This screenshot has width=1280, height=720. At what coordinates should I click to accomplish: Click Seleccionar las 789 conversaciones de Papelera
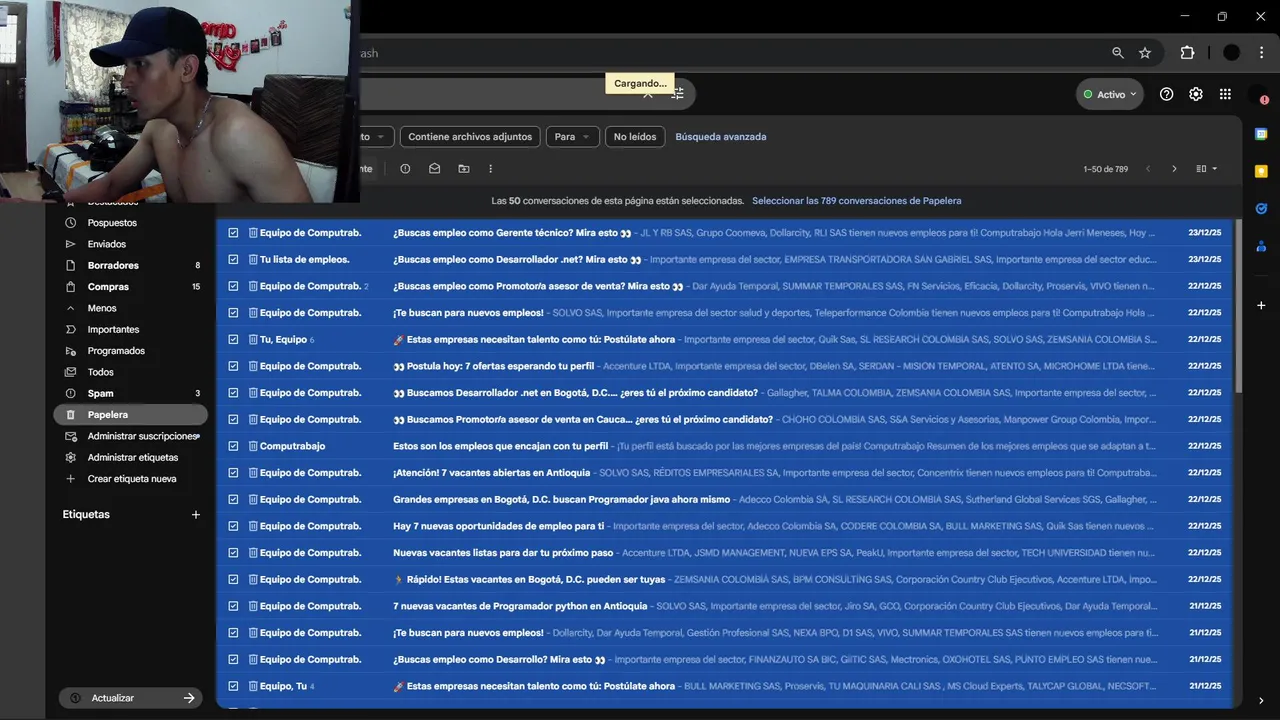(x=857, y=201)
